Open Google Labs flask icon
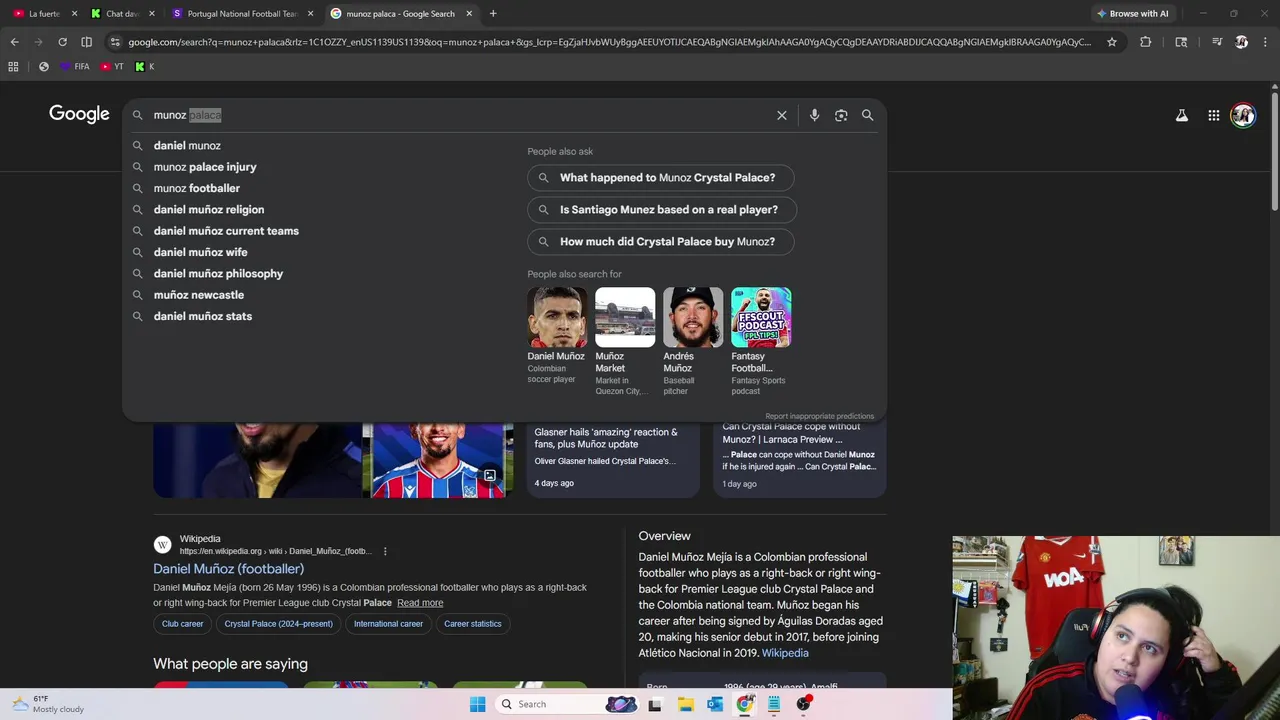Screen dimensions: 1280x720 [x=1182, y=115]
